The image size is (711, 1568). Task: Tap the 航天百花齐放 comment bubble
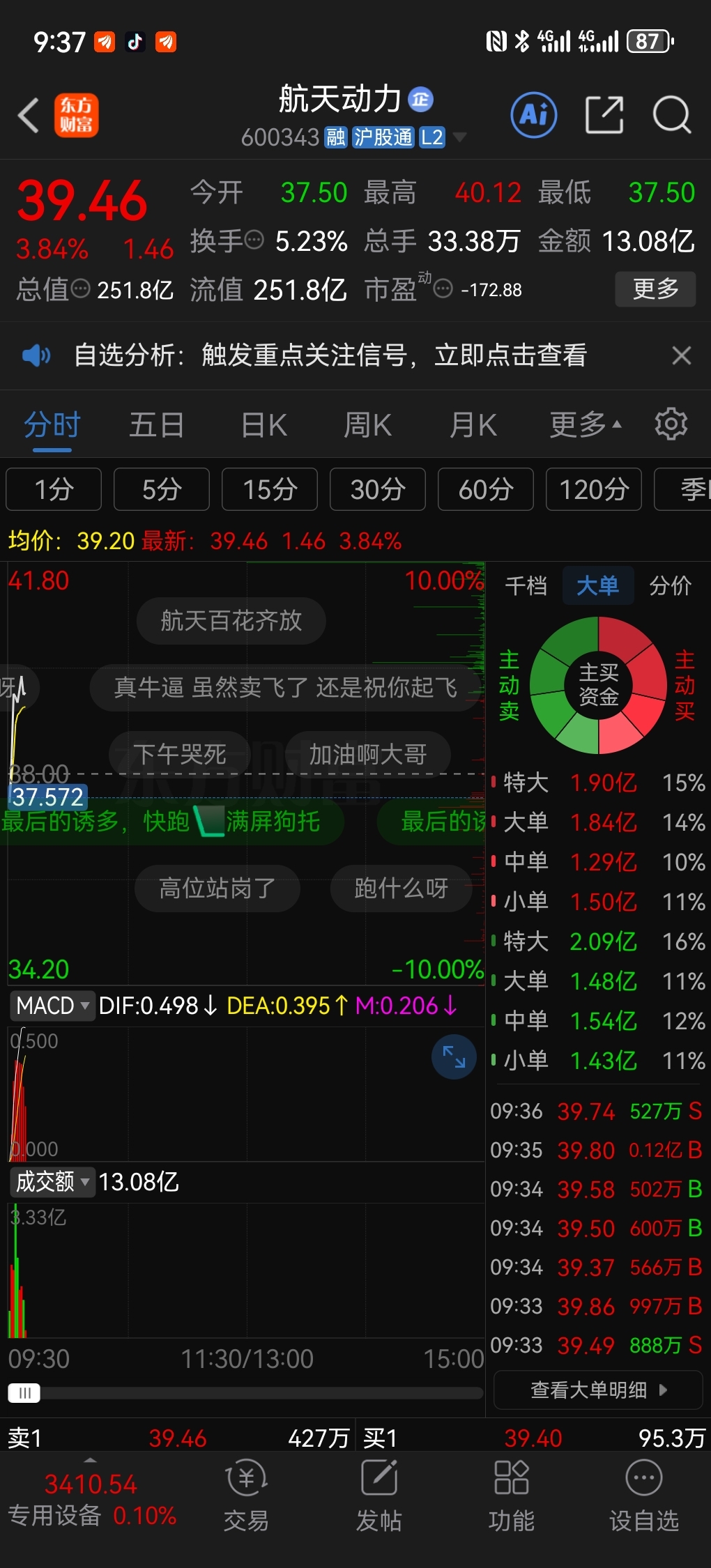coord(231,620)
